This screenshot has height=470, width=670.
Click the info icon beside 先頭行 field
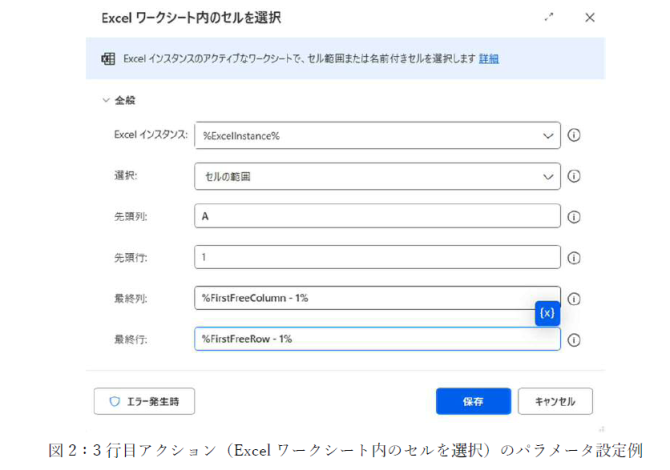[573, 258]
